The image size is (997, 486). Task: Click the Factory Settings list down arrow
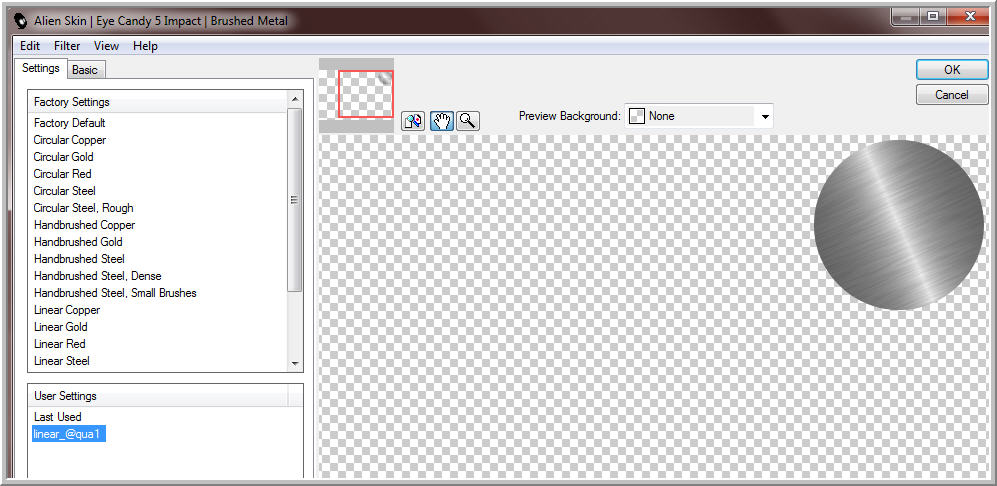pos(294,363)
